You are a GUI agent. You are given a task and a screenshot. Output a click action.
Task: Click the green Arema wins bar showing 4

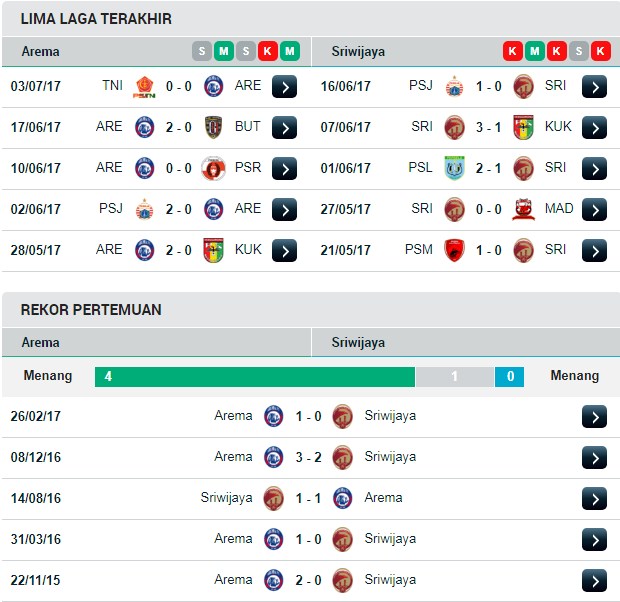[255, 377]
